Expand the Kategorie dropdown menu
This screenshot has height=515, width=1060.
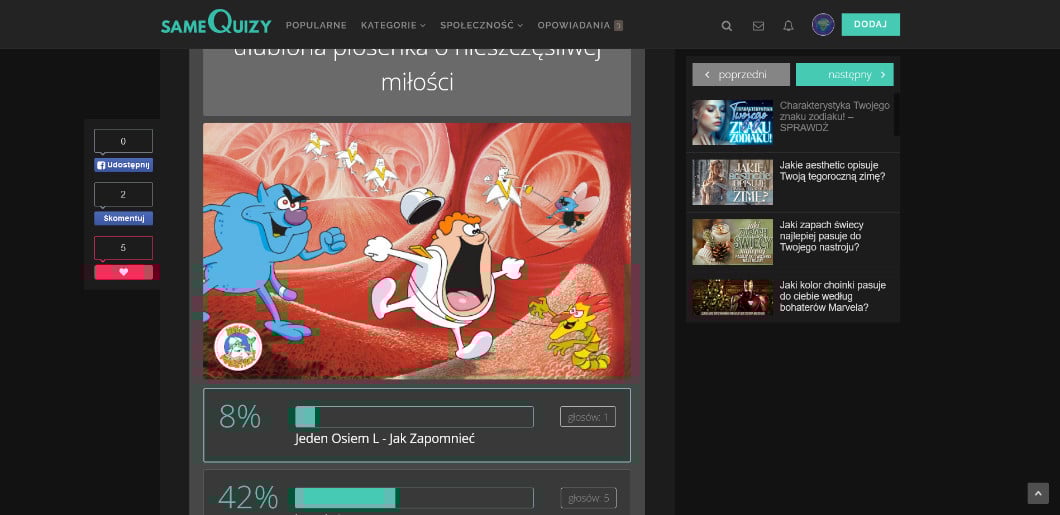click(x=392, y=25)
